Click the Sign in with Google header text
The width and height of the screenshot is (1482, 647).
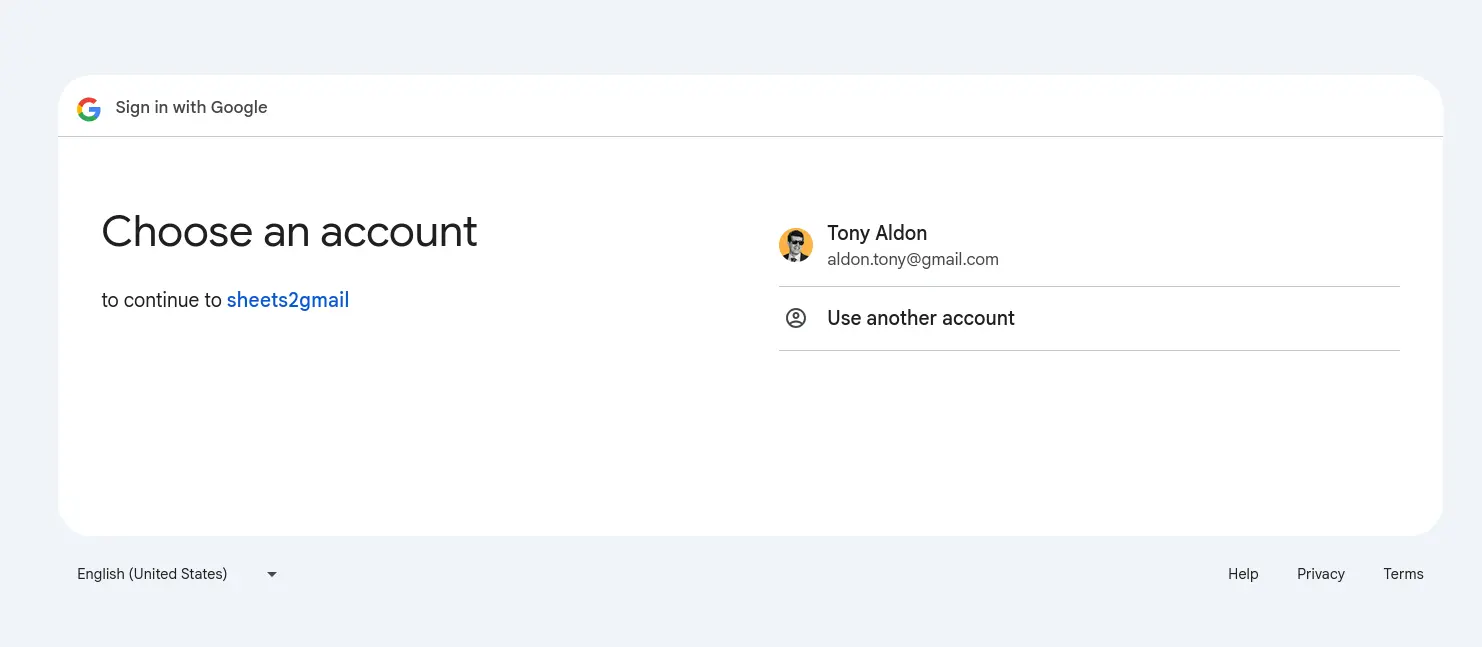[192, 108]
